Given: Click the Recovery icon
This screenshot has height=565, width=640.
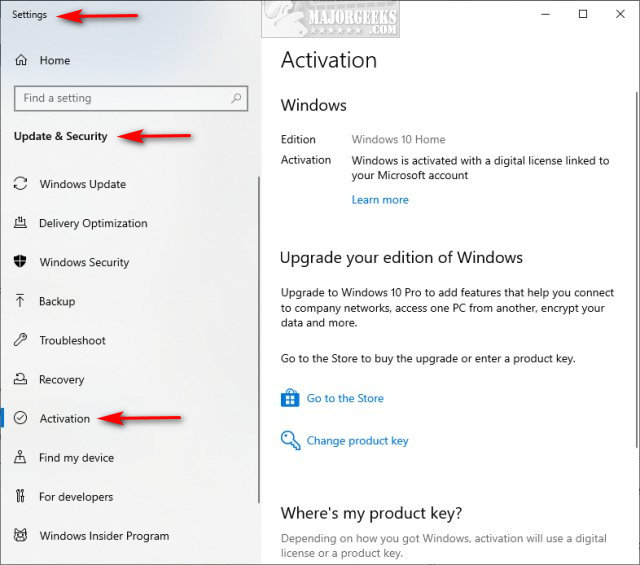Looking at the screenshot, I should tap(20, 379).
